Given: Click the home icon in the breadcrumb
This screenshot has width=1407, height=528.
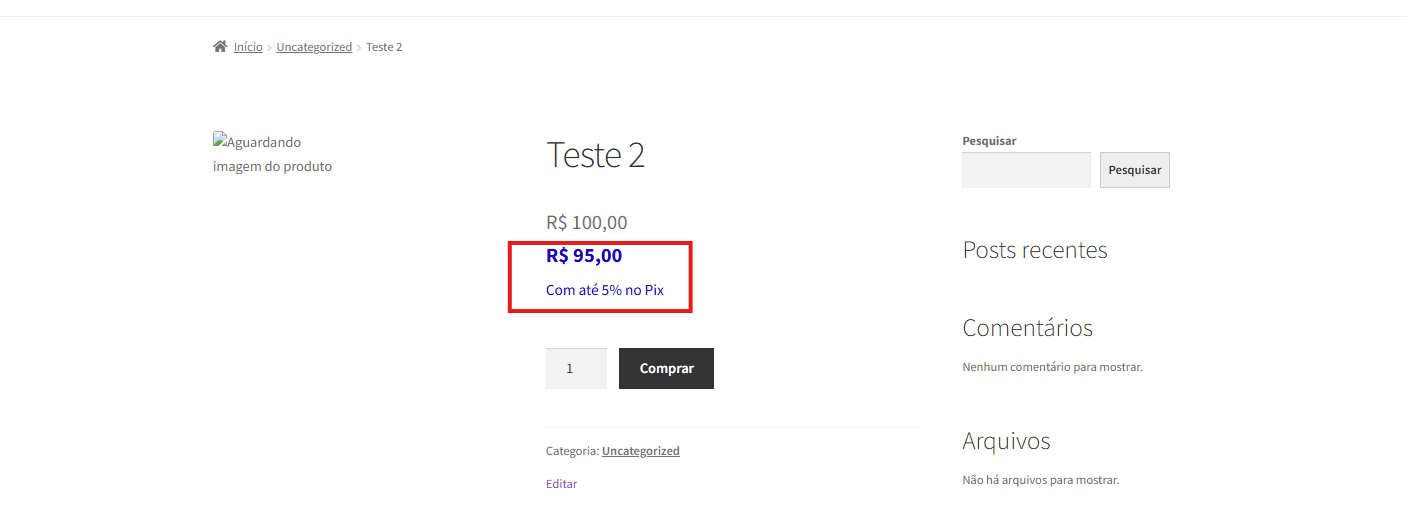Looking at the screenshot, I should [220, 47].
